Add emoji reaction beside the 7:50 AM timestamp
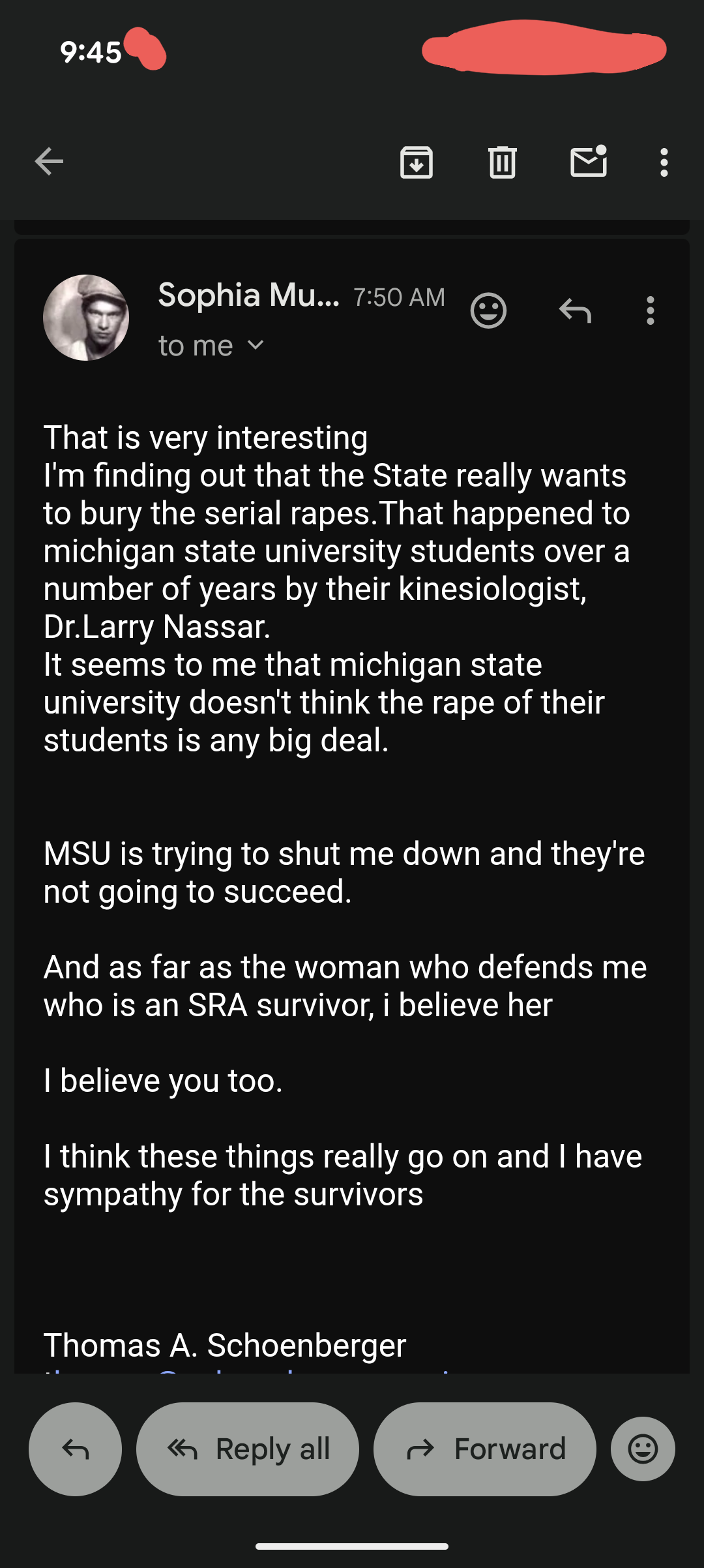 pyautogui.click(x=488, y=310)
